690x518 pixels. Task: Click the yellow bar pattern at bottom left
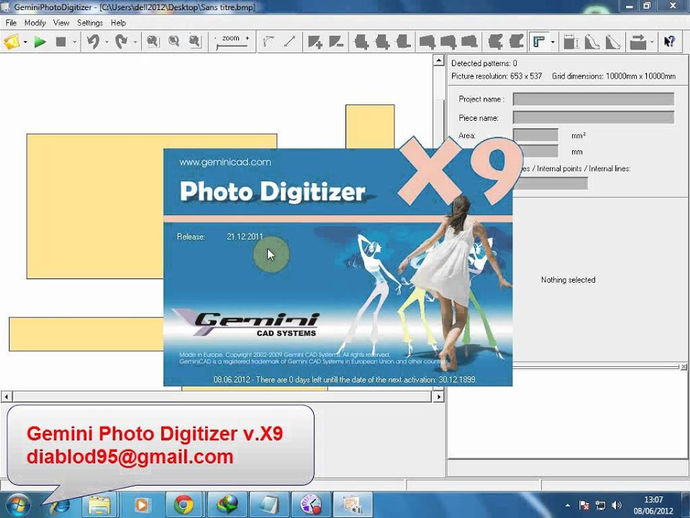(x=86, y=334)
